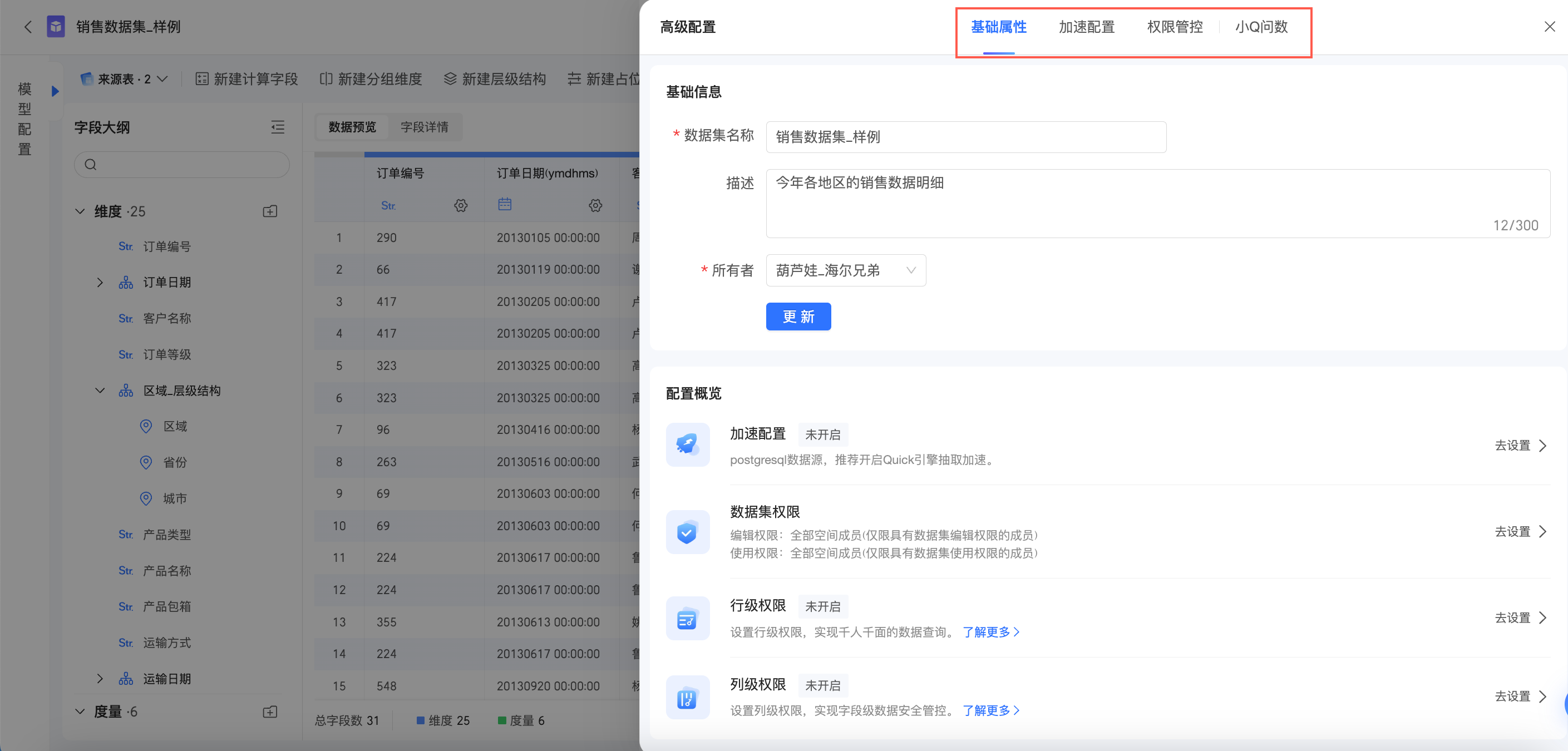Collapse the 度量 ·6 group
This screenshot has height=751, width=1568.
80,712
